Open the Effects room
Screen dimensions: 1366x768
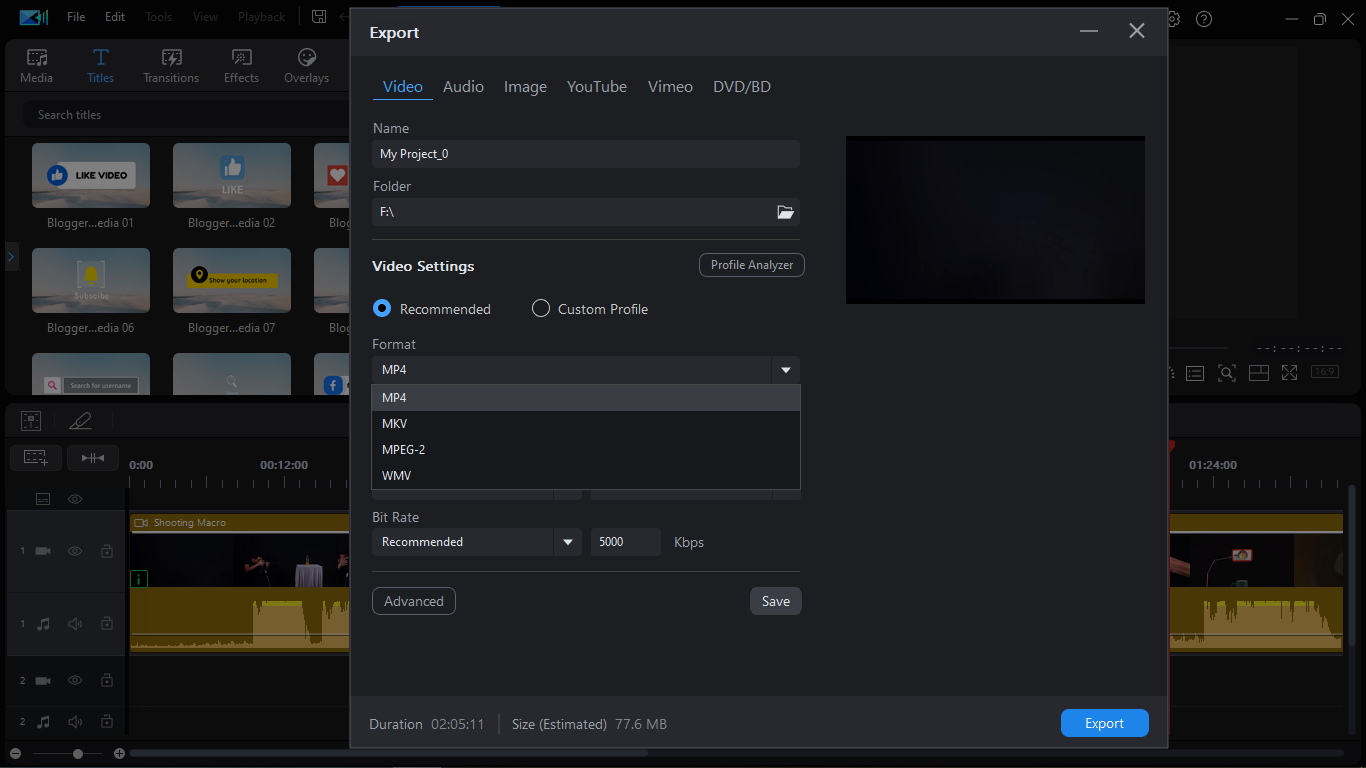pyautogui.click(x=241, y=66)
